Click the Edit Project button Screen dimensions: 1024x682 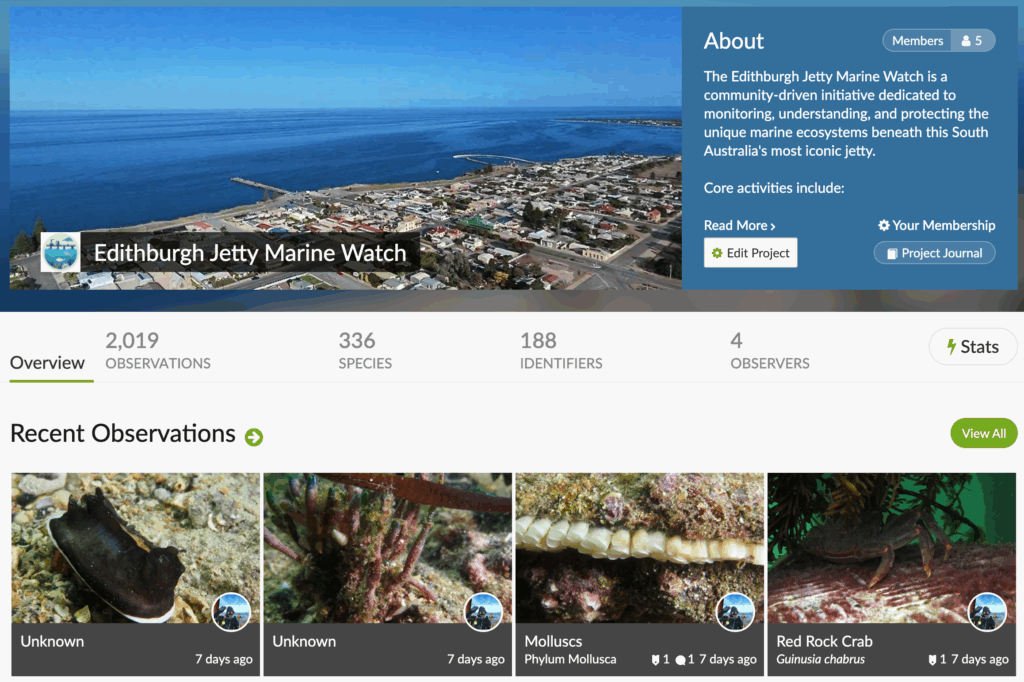coord(750,253)
